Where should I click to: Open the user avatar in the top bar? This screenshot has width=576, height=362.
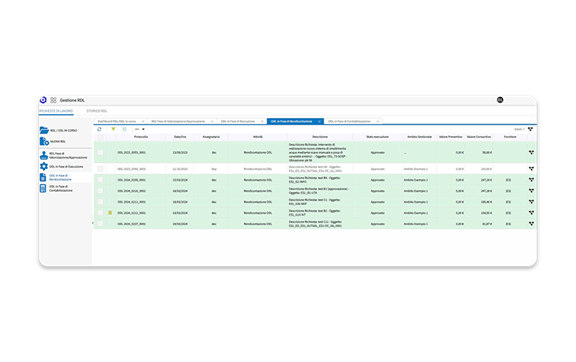click(x=500, y=100)
